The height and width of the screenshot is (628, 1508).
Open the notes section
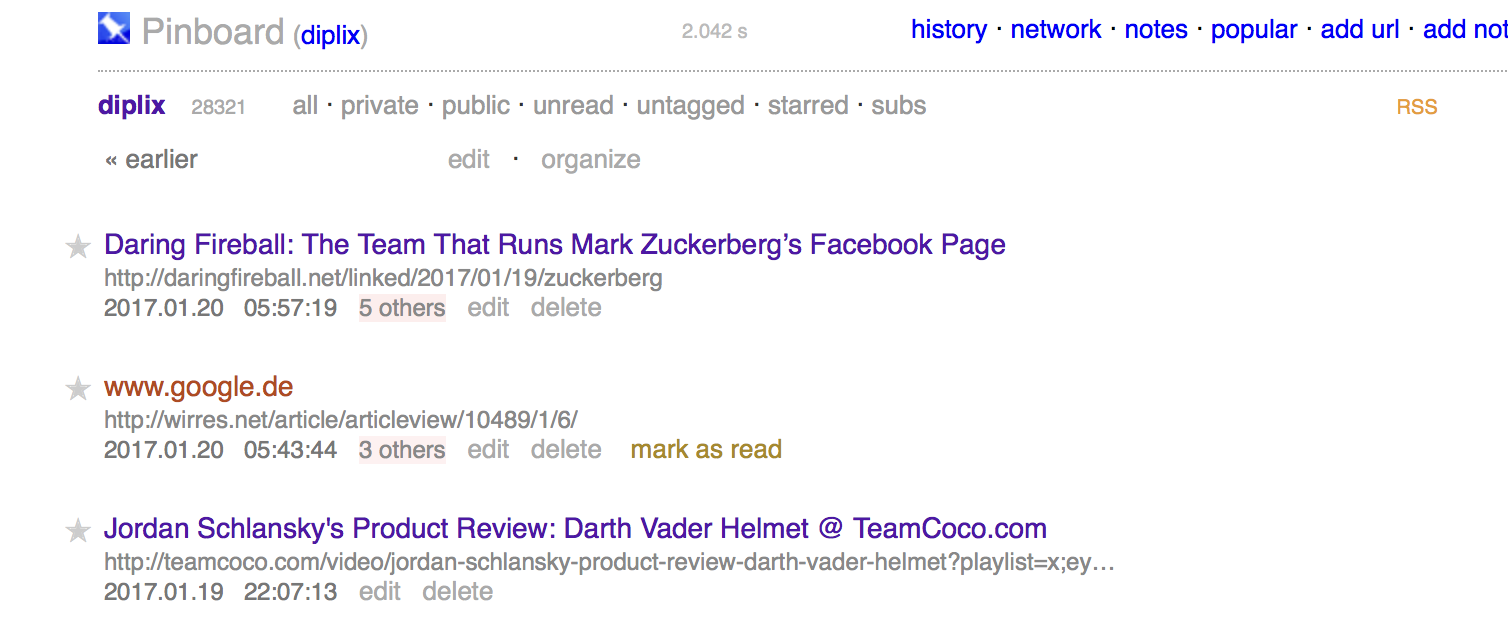pyautogui.click(x=1156, y=30)
